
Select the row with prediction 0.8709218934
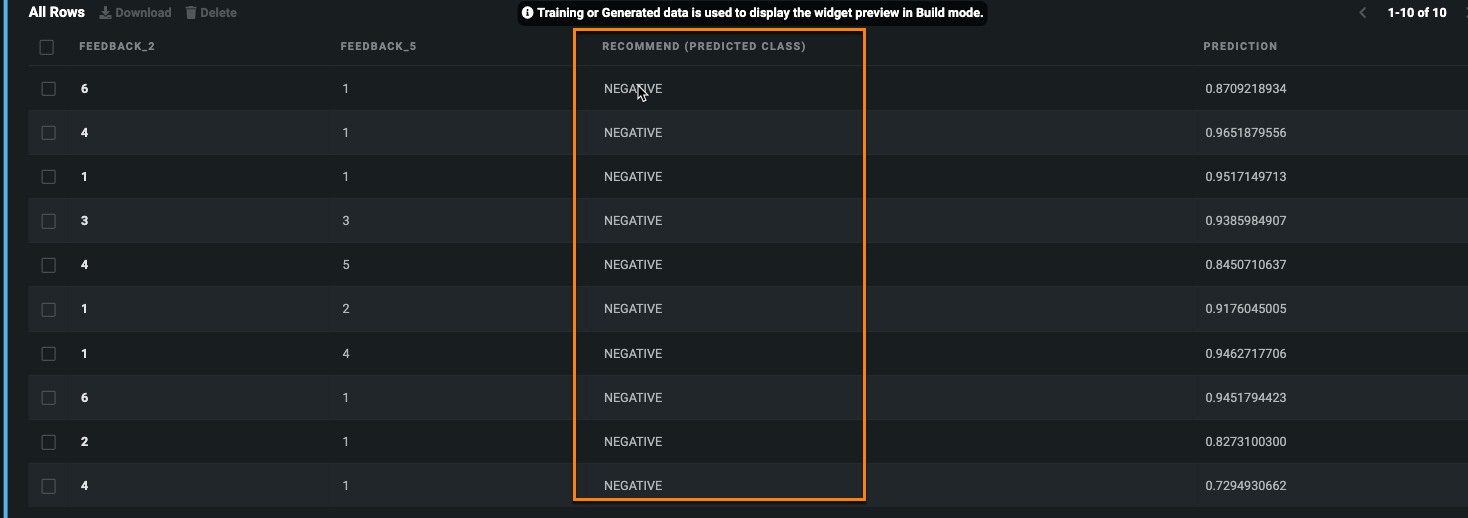pyautogui.click(x=48, y=89)
